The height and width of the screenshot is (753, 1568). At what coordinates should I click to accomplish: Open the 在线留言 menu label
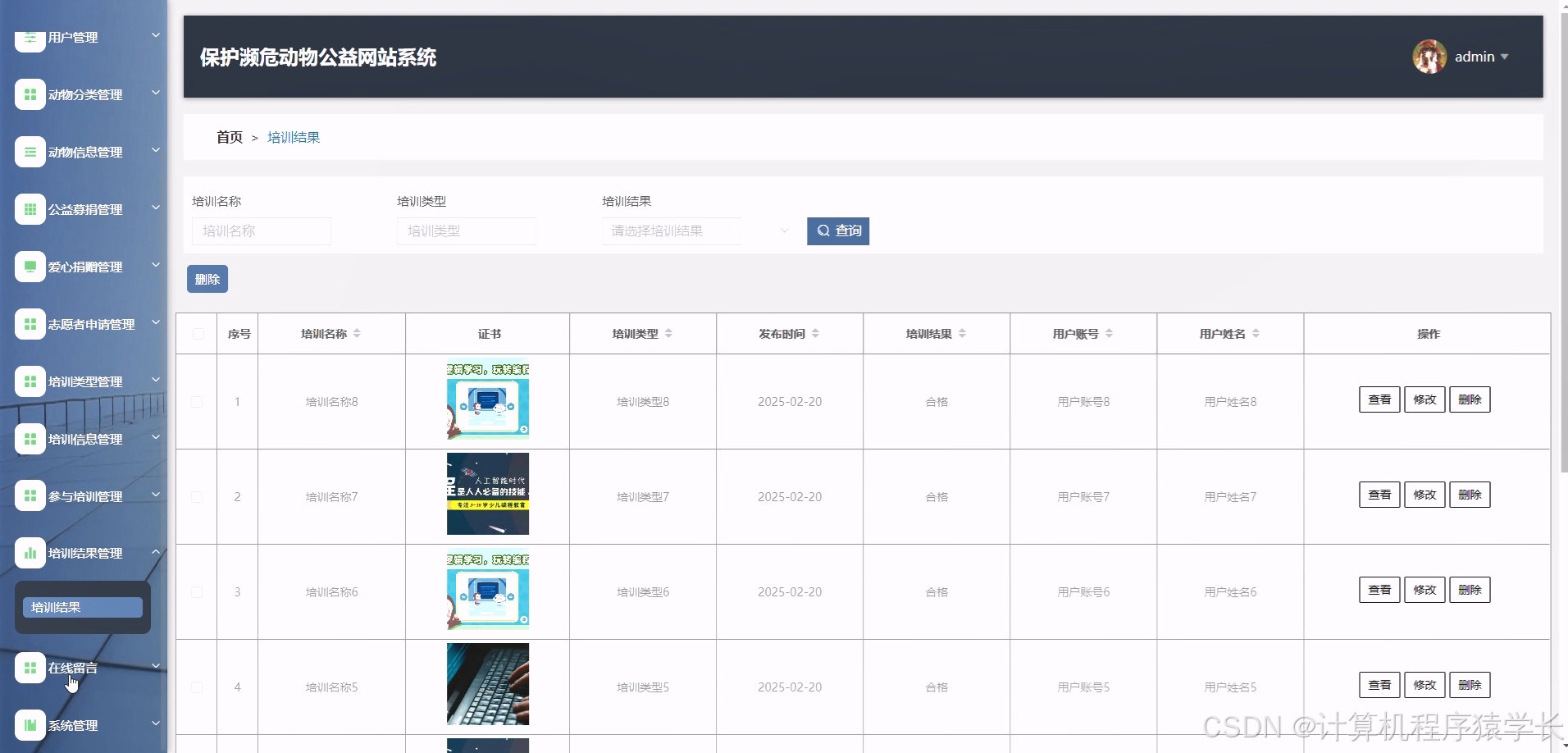(72, 669)
